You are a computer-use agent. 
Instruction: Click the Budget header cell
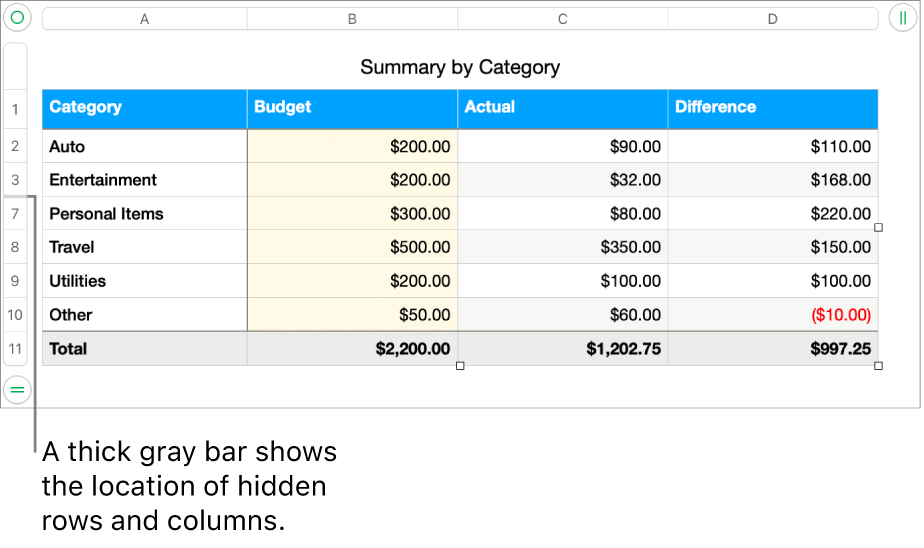click(352, 108)
